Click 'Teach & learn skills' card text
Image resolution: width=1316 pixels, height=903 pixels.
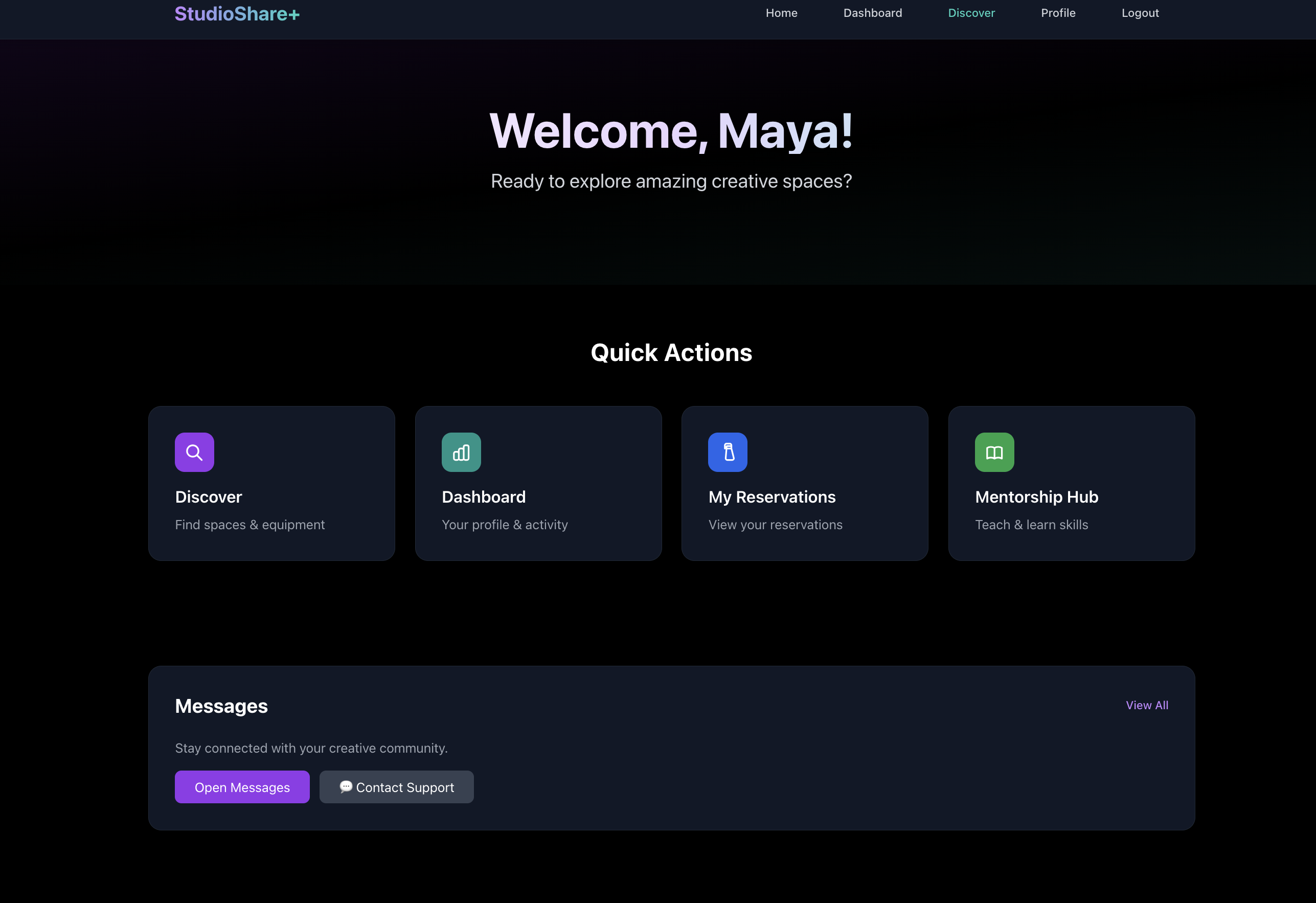point(1031,525)
